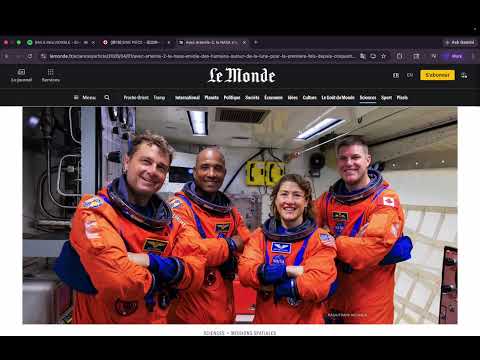Select the Sciences section tab

[368, 98]
